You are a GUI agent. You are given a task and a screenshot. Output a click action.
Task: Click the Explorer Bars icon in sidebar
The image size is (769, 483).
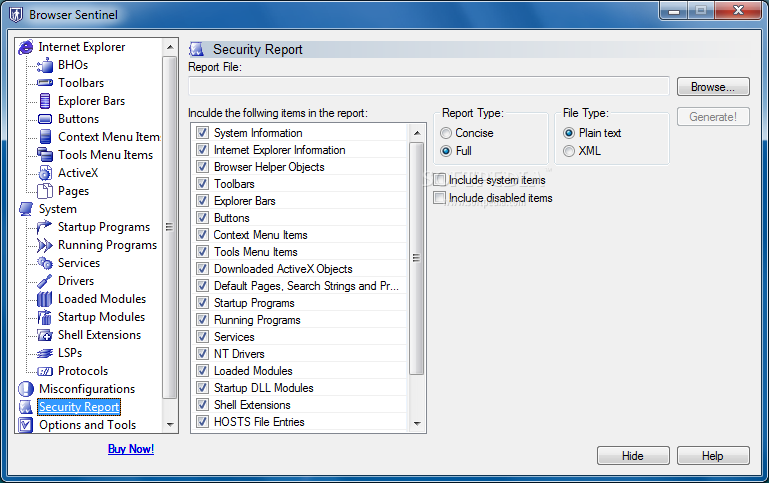tap(45, 101)
